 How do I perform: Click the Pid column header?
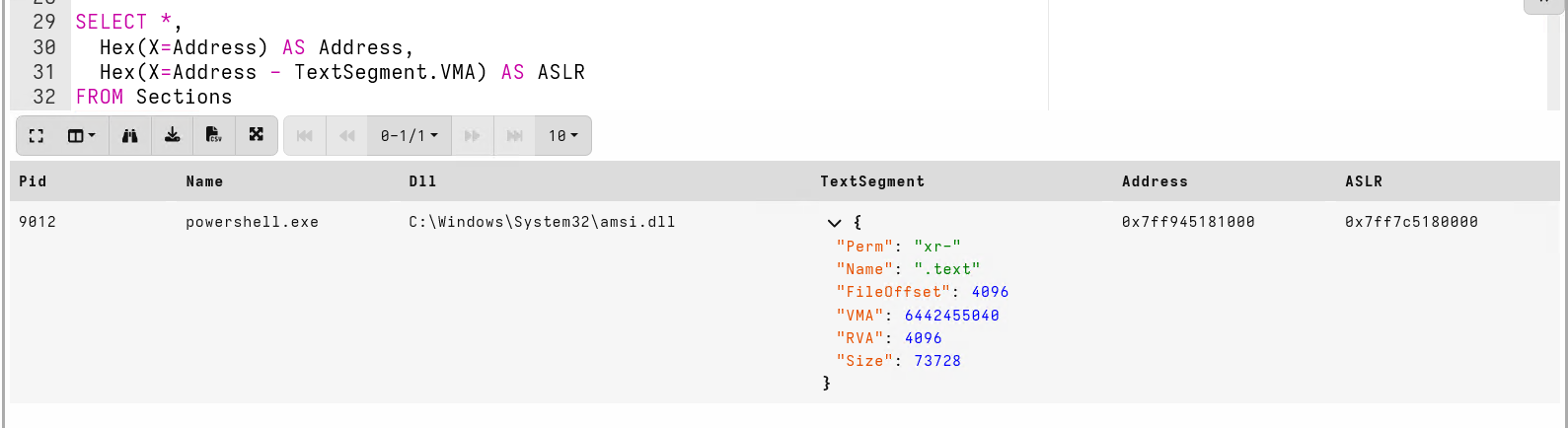click(33, 181)
